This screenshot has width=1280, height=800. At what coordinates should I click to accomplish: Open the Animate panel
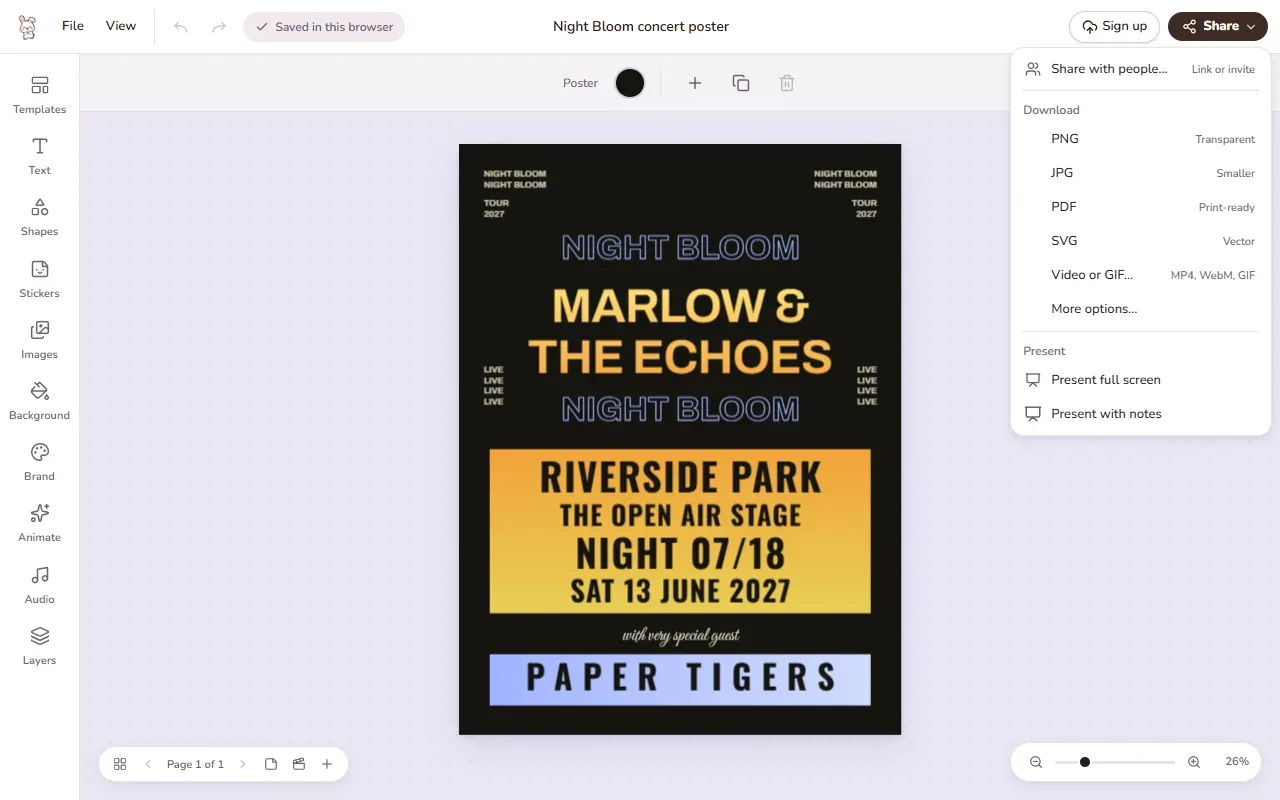click(39, 523)
